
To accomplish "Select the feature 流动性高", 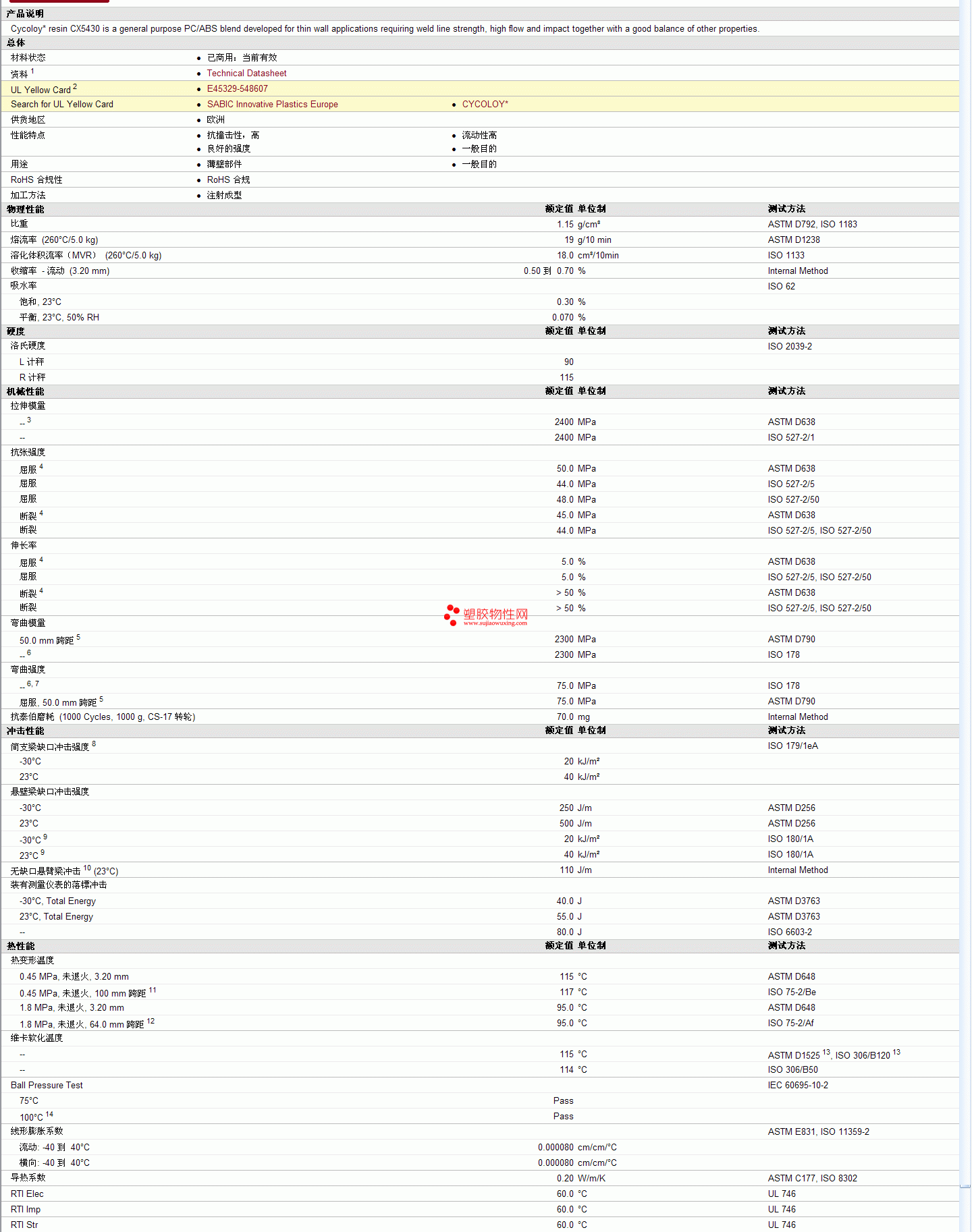I will pos(479,135).
